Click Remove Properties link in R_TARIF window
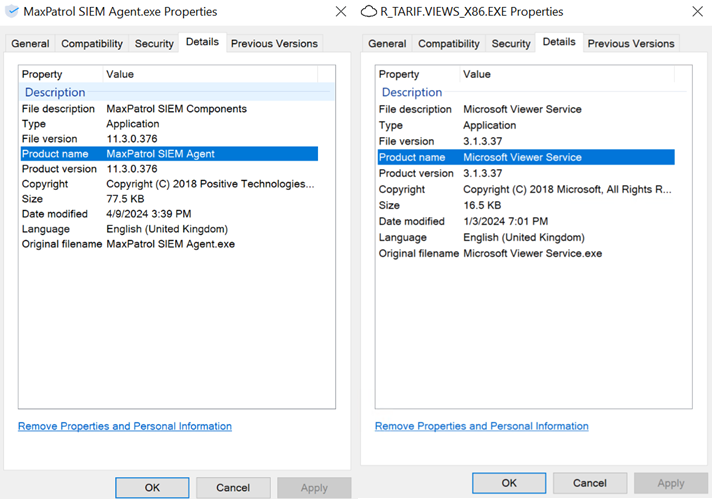Viewport: 712px width, 499px height. pyautogui.click(x=482, y=426)
